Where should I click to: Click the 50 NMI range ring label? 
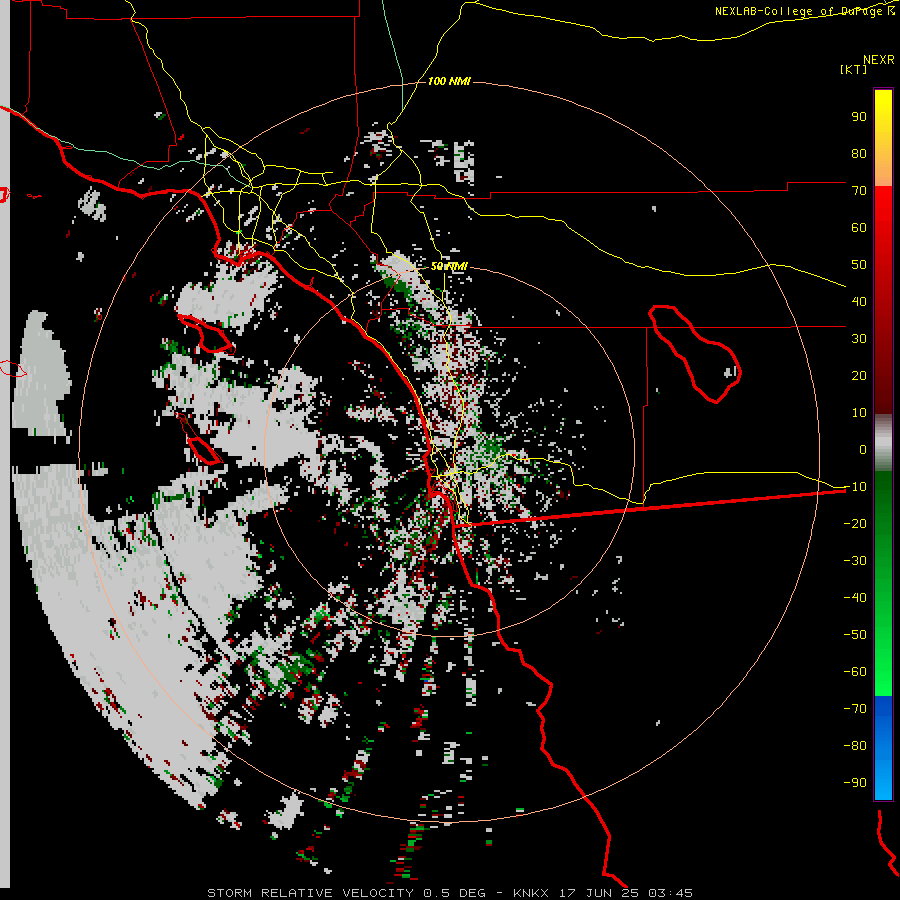point(449,266)
